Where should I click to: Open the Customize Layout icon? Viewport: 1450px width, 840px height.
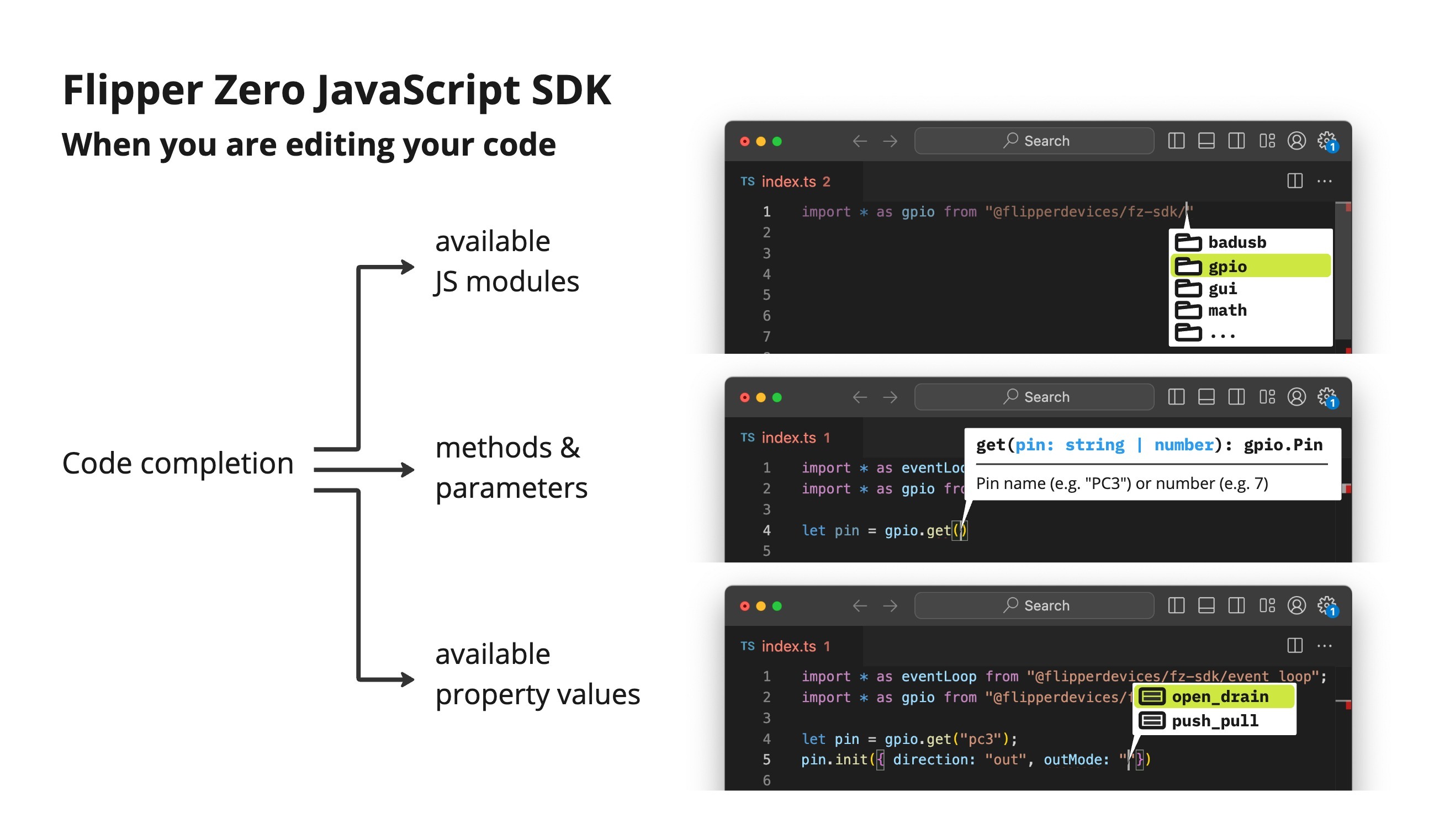pyautogui.click(x=1267, y=140)
